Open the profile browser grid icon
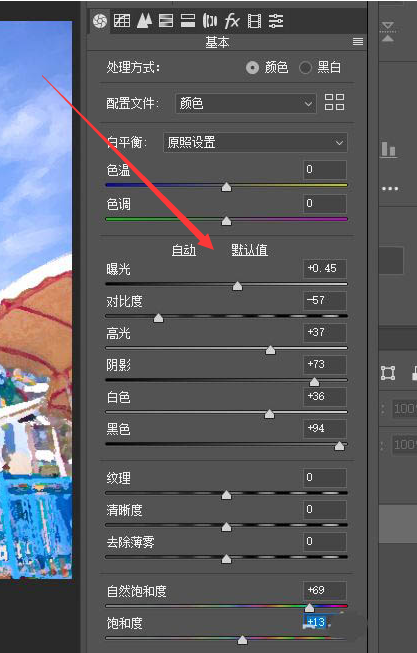This screenshot has height=653, width=417. tap(335, 102)
